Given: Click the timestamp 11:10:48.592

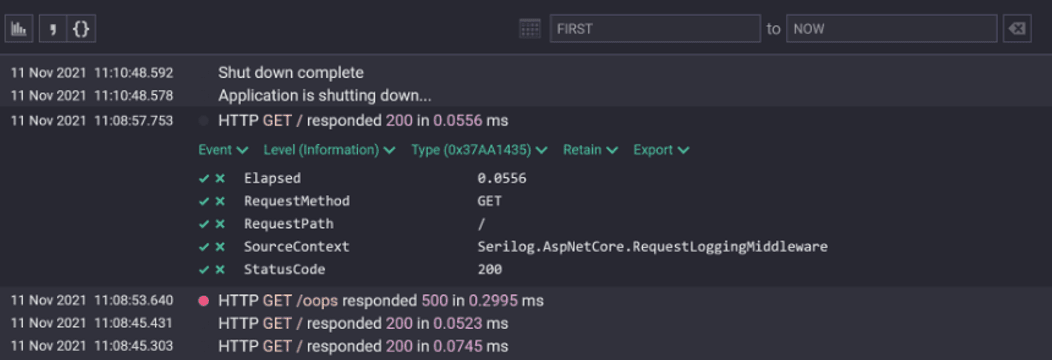Looking at the screenshot, I should (134, 73).
